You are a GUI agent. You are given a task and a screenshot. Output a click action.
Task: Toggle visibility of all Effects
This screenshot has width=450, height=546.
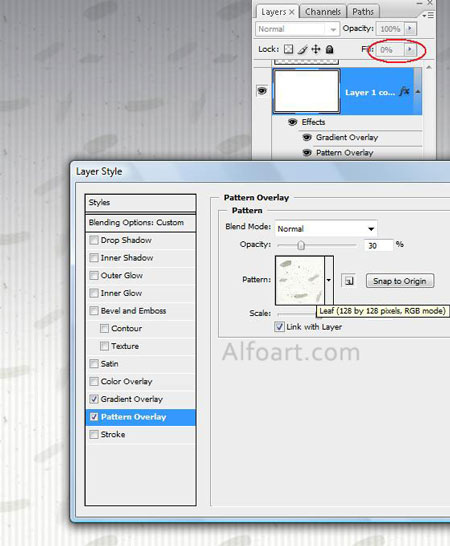click(x=293, y=122)
